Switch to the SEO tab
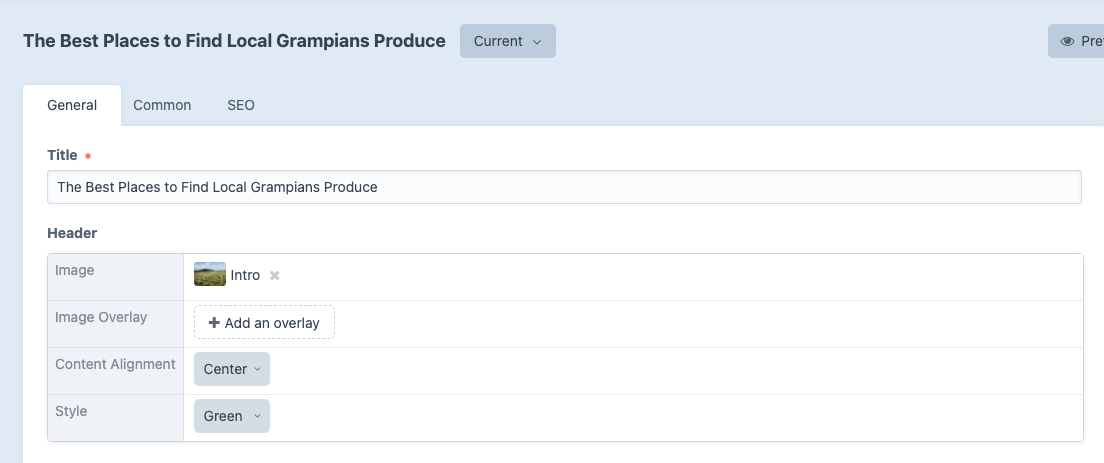 (x=241, y=105)
